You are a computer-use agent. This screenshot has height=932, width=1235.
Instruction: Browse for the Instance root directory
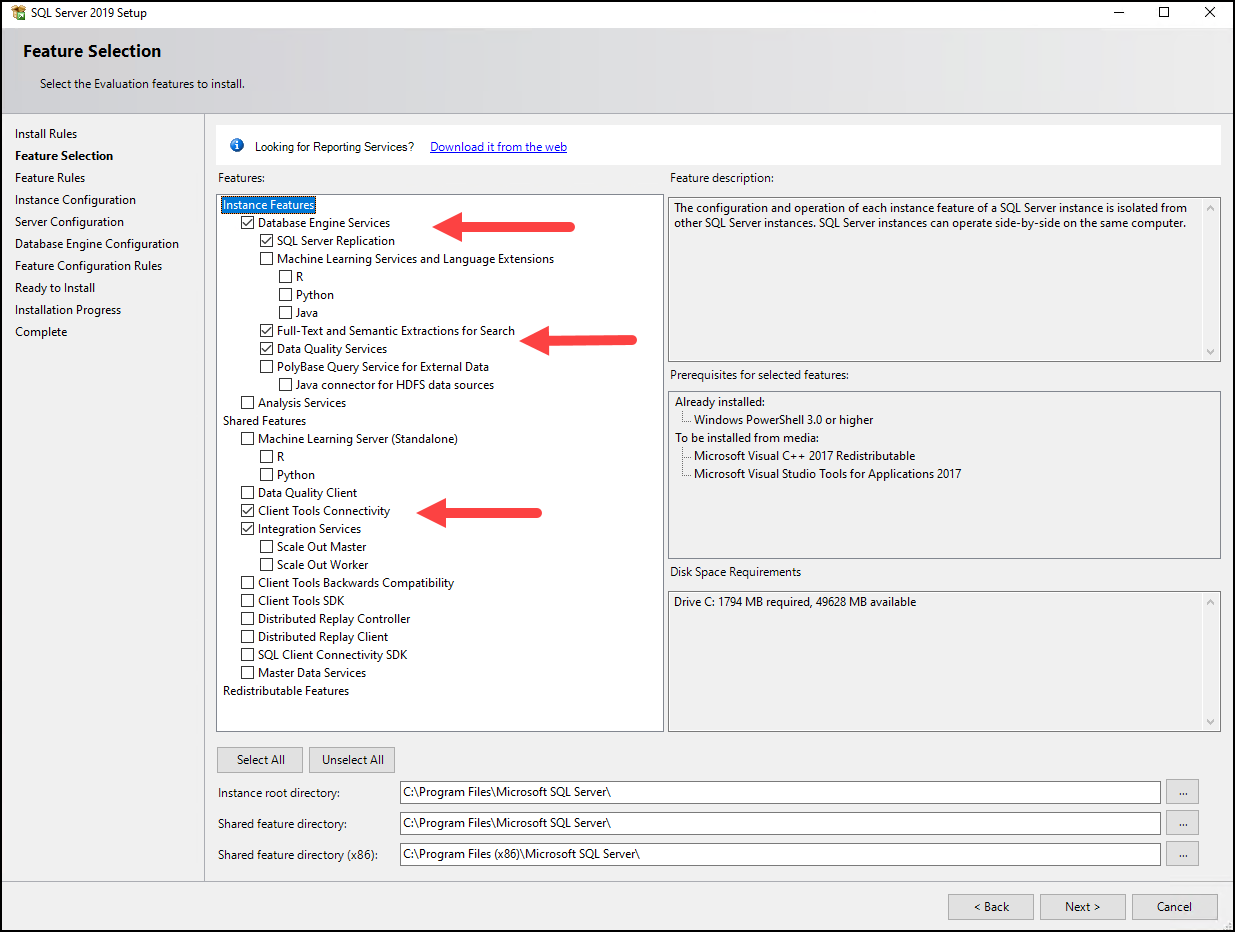1182,792
